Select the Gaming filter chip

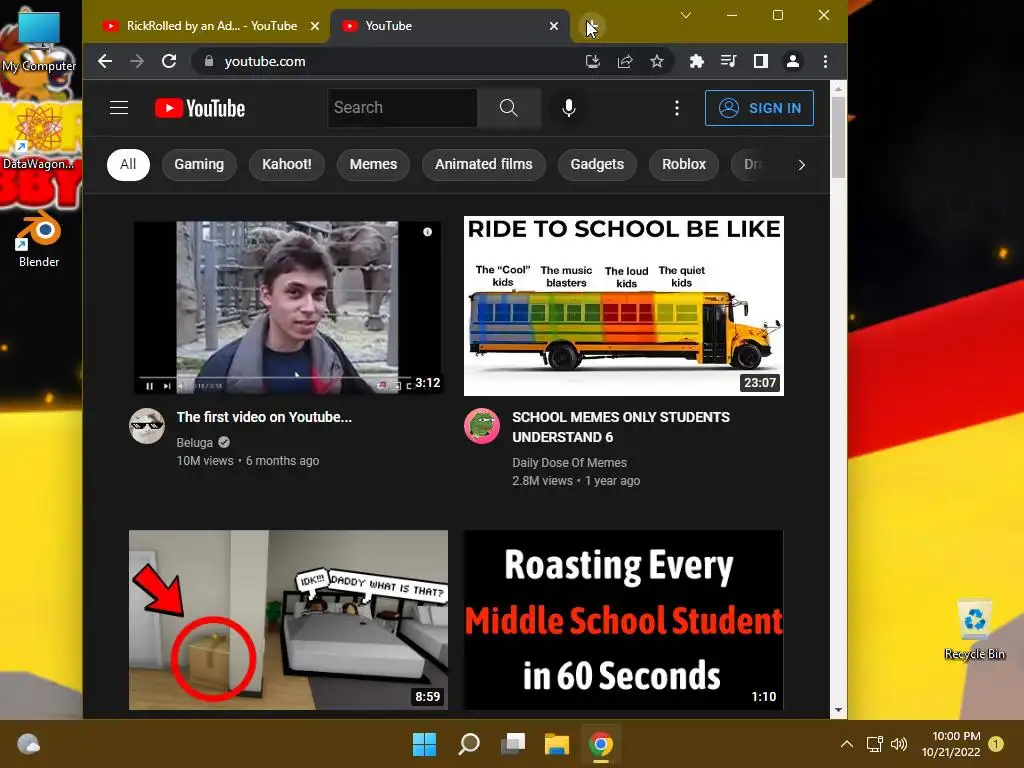[199, 165]
